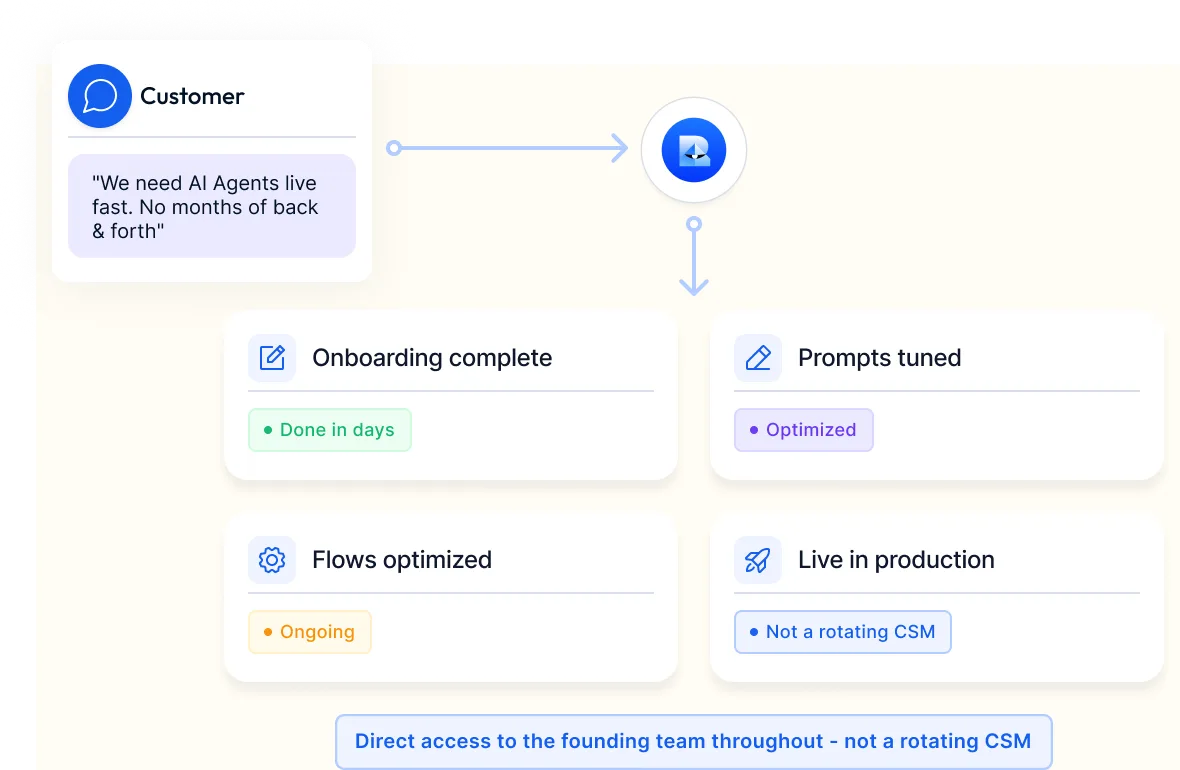This screenshot has width=1180, height=770.
Task: Click the Onboarding complete edit icon
Action: point(272,358)
